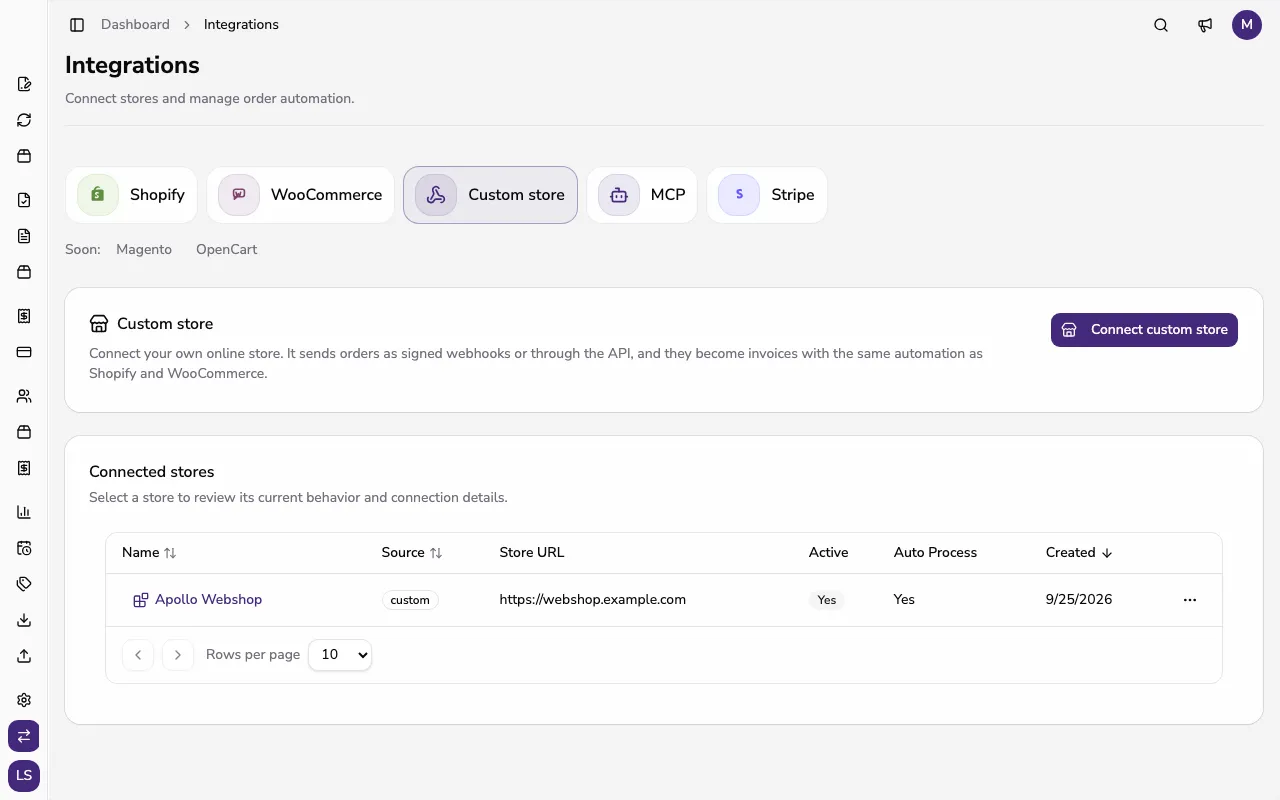Open the settings gear sidebar icon
The height and width of the screenshot is (800, 1280).
point(24,700)
